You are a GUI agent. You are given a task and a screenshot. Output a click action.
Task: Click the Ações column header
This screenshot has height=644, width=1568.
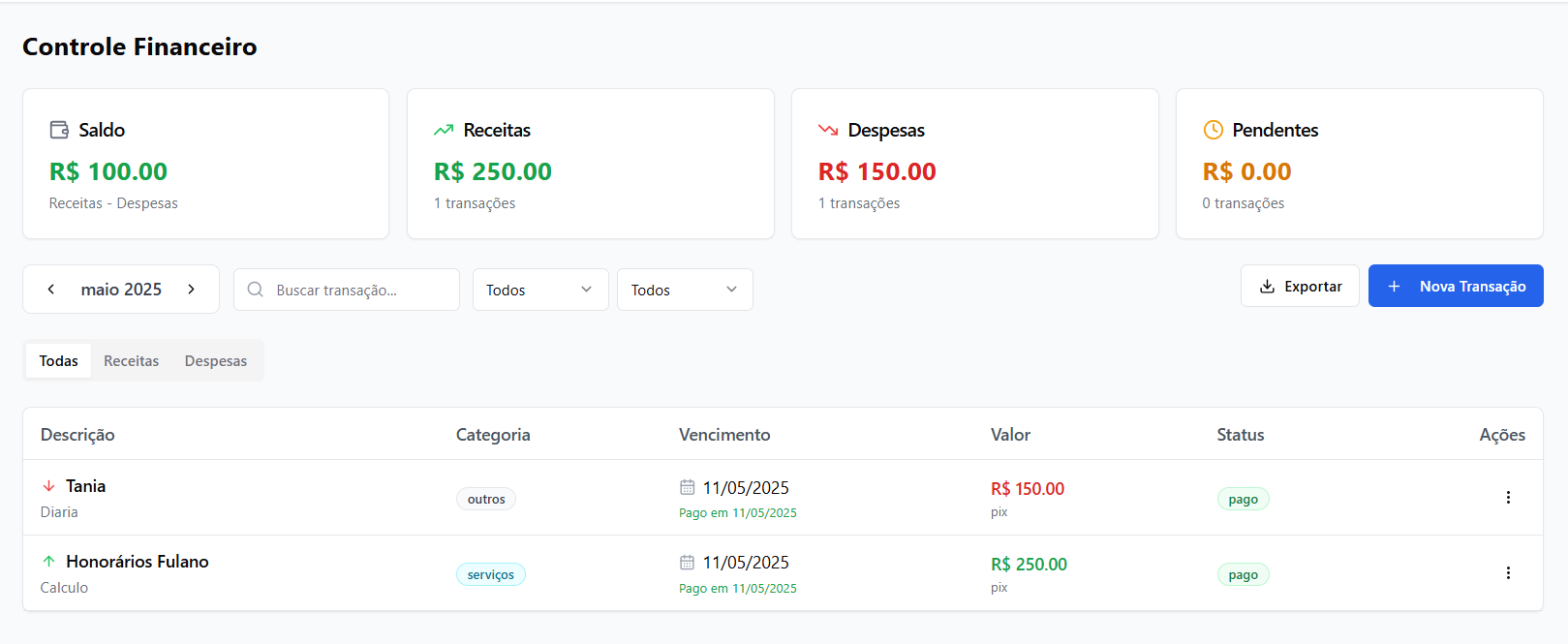coord(1502,435)
